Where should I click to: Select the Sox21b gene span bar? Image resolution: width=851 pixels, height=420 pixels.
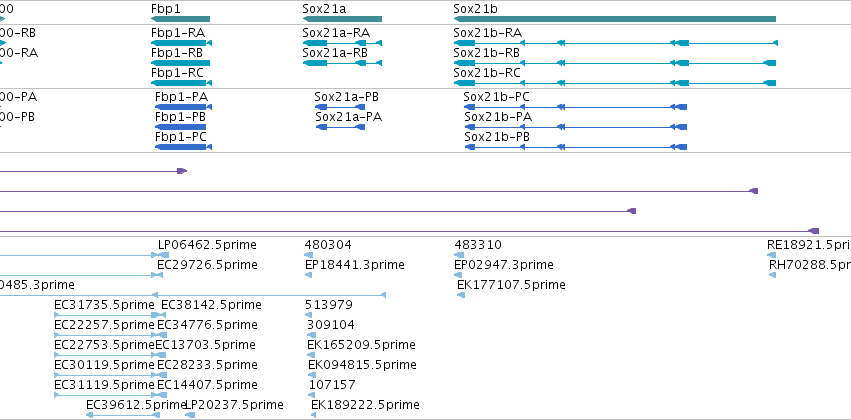614,19
